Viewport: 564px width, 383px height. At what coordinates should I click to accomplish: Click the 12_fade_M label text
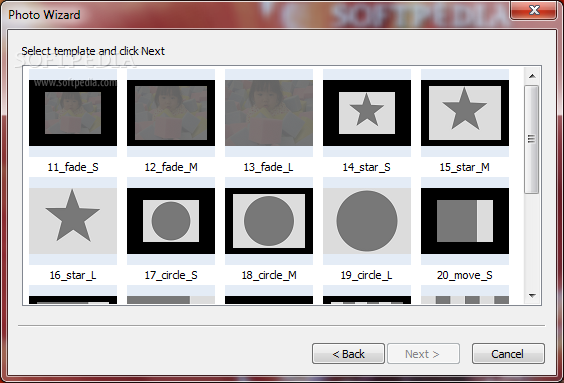pyautogui.click(x=171, y=167)
